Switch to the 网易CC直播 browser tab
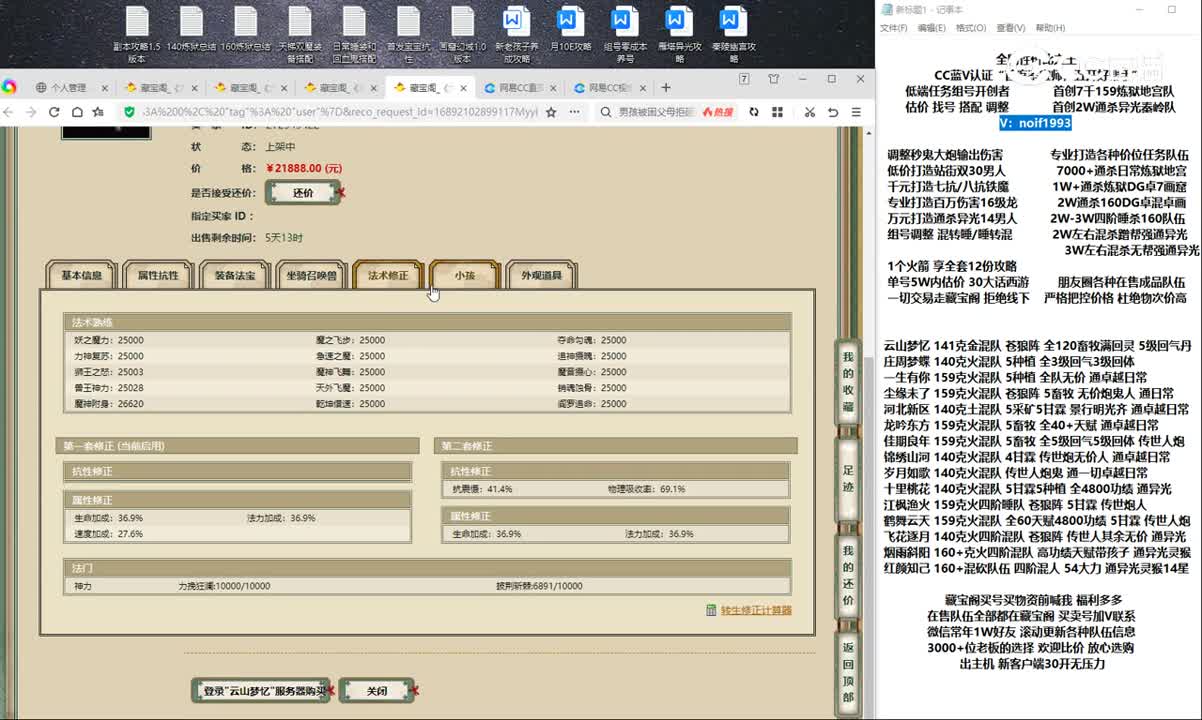 [518, 88]
